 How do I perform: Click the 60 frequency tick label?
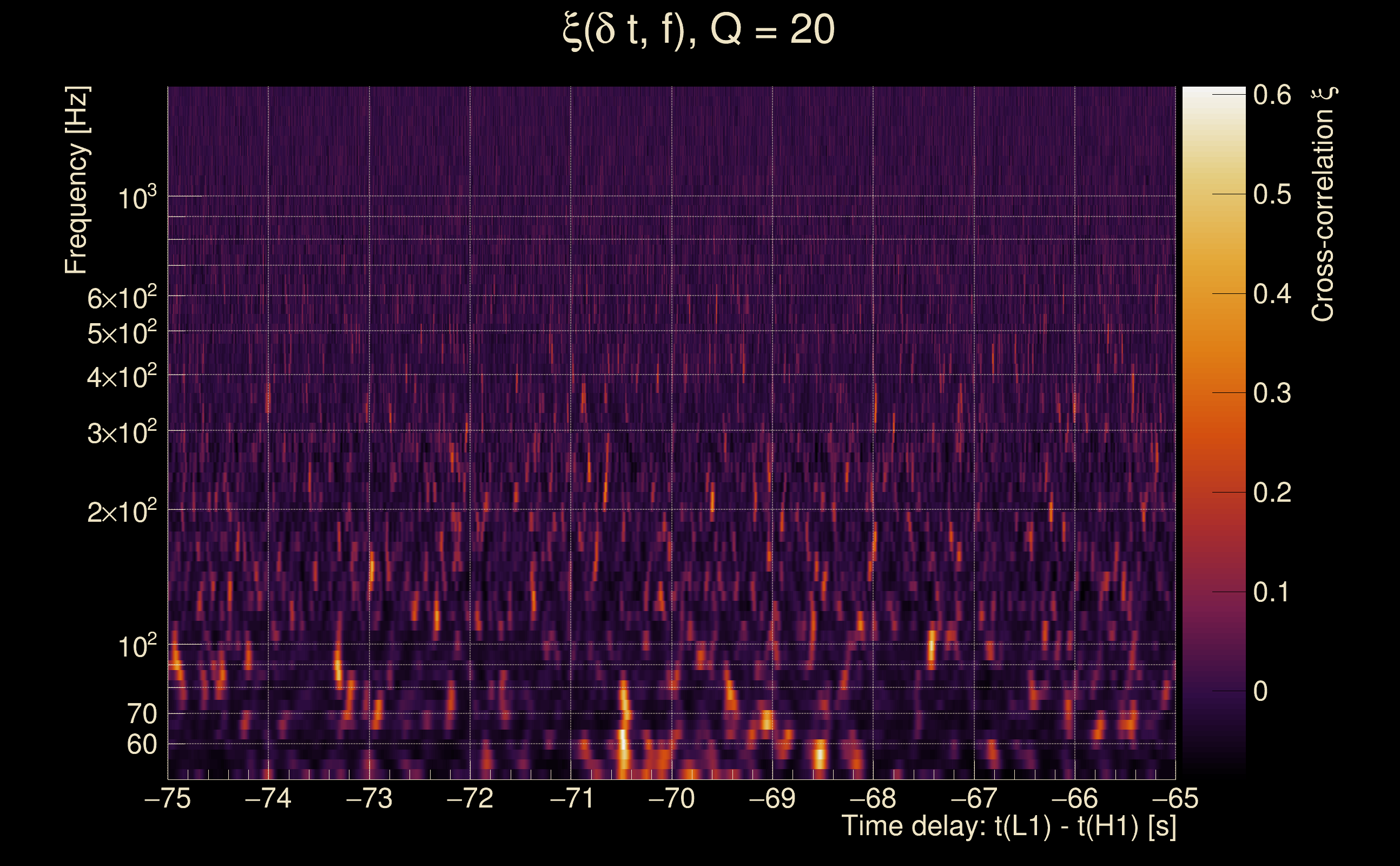(141, 745)
